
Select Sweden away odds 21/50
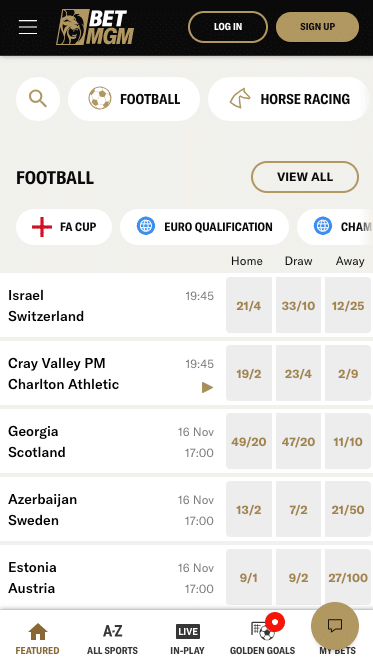348,509
